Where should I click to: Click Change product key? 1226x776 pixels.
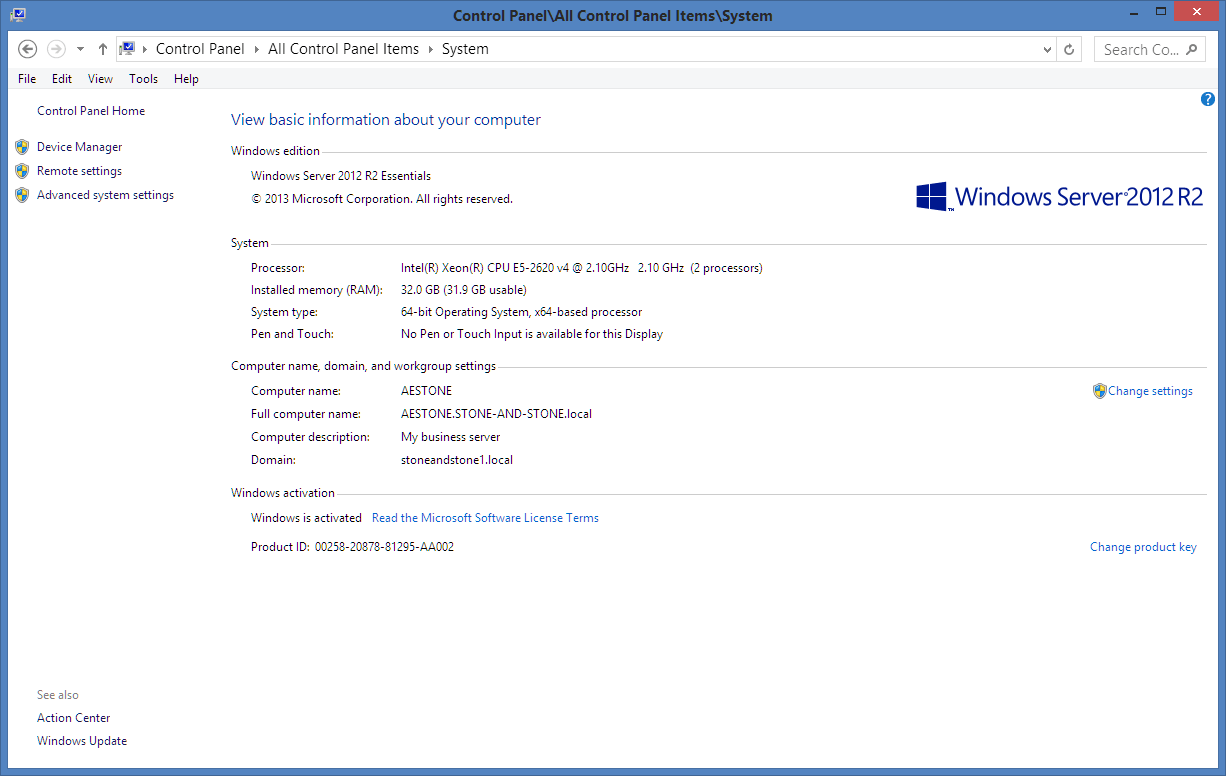point(1143,547)
